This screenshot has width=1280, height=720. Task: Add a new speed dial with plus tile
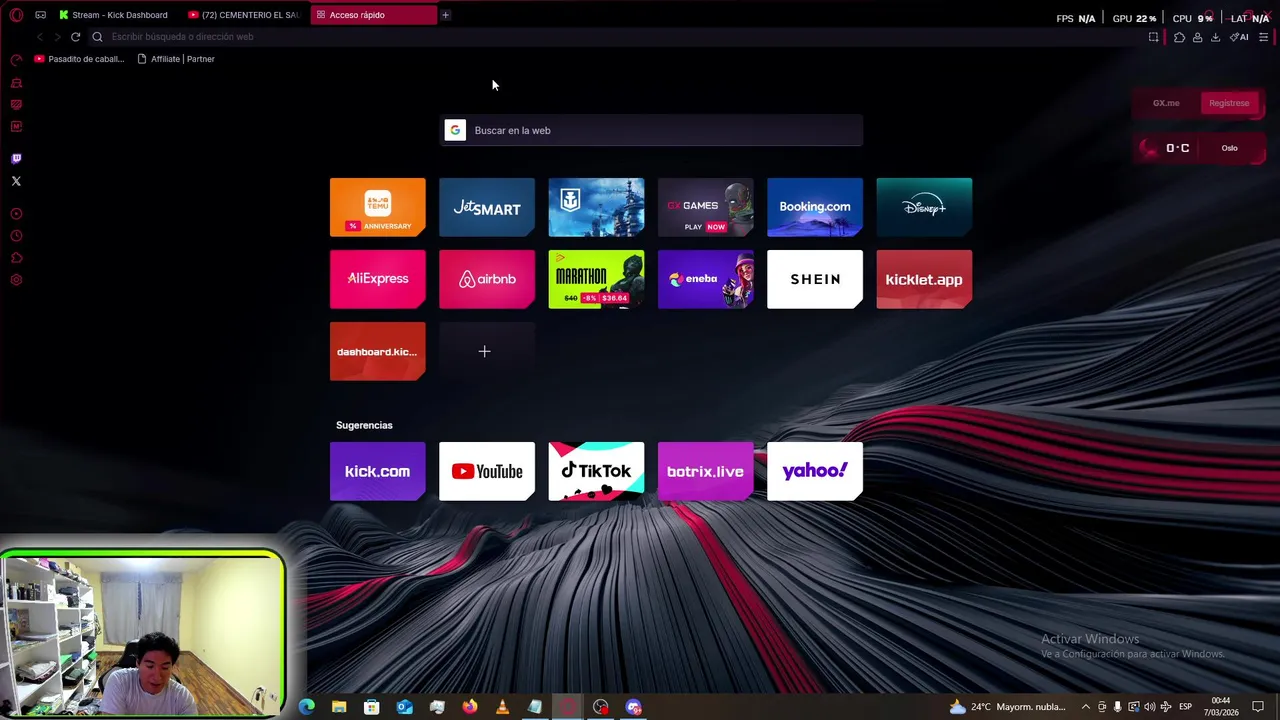[x=487, y=351]
